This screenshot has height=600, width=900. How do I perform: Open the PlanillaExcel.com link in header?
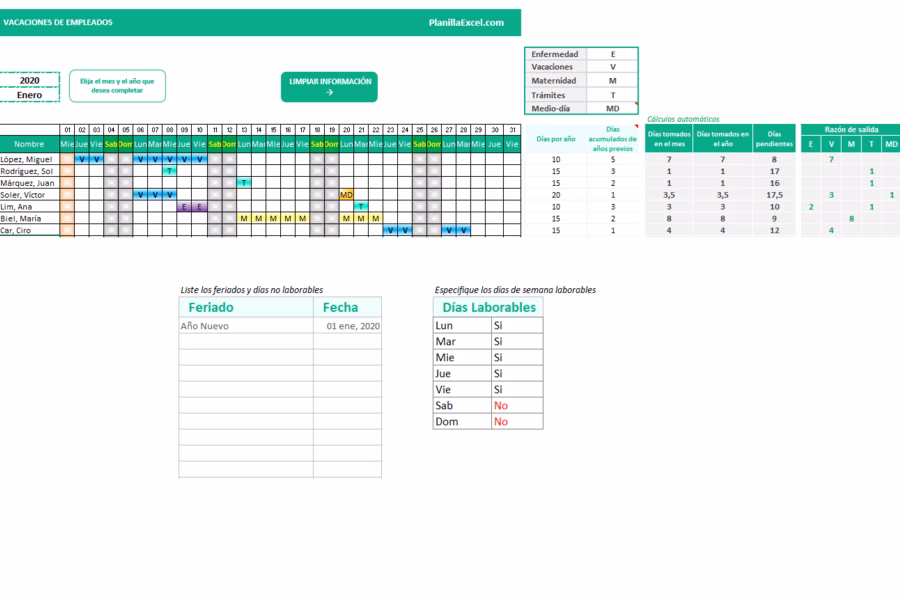[x=466, y=22]
